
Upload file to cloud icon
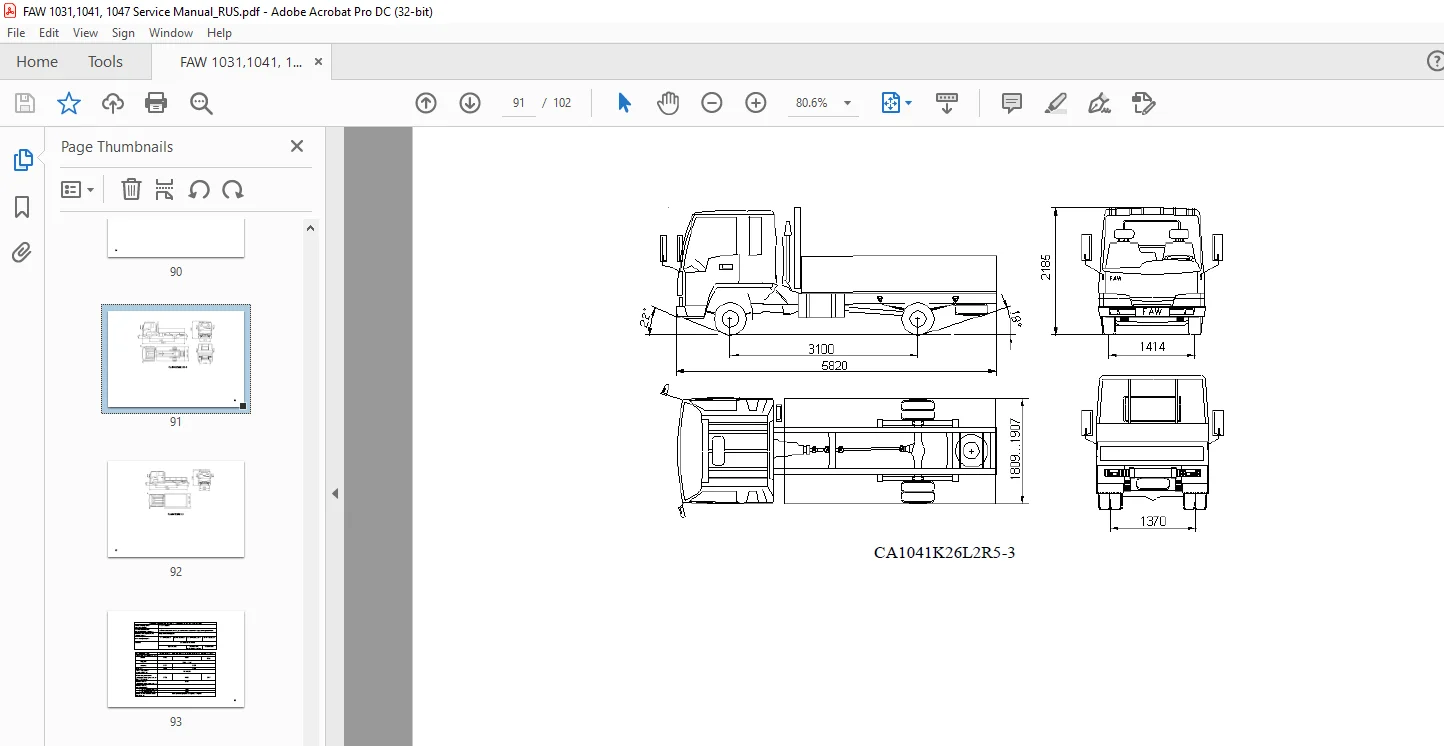click(113, 103)
